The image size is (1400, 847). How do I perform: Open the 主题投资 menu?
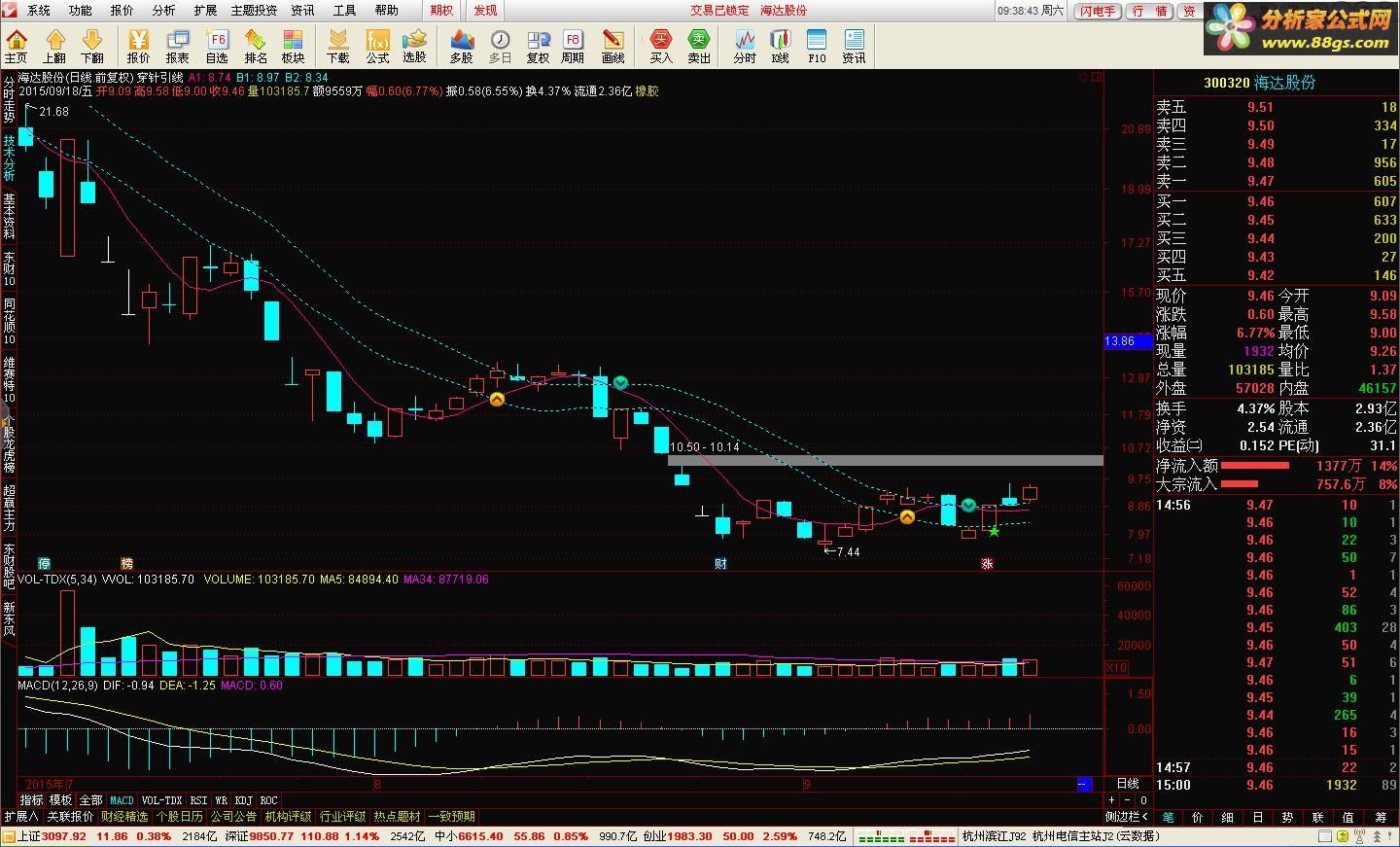tap(254, 10)
